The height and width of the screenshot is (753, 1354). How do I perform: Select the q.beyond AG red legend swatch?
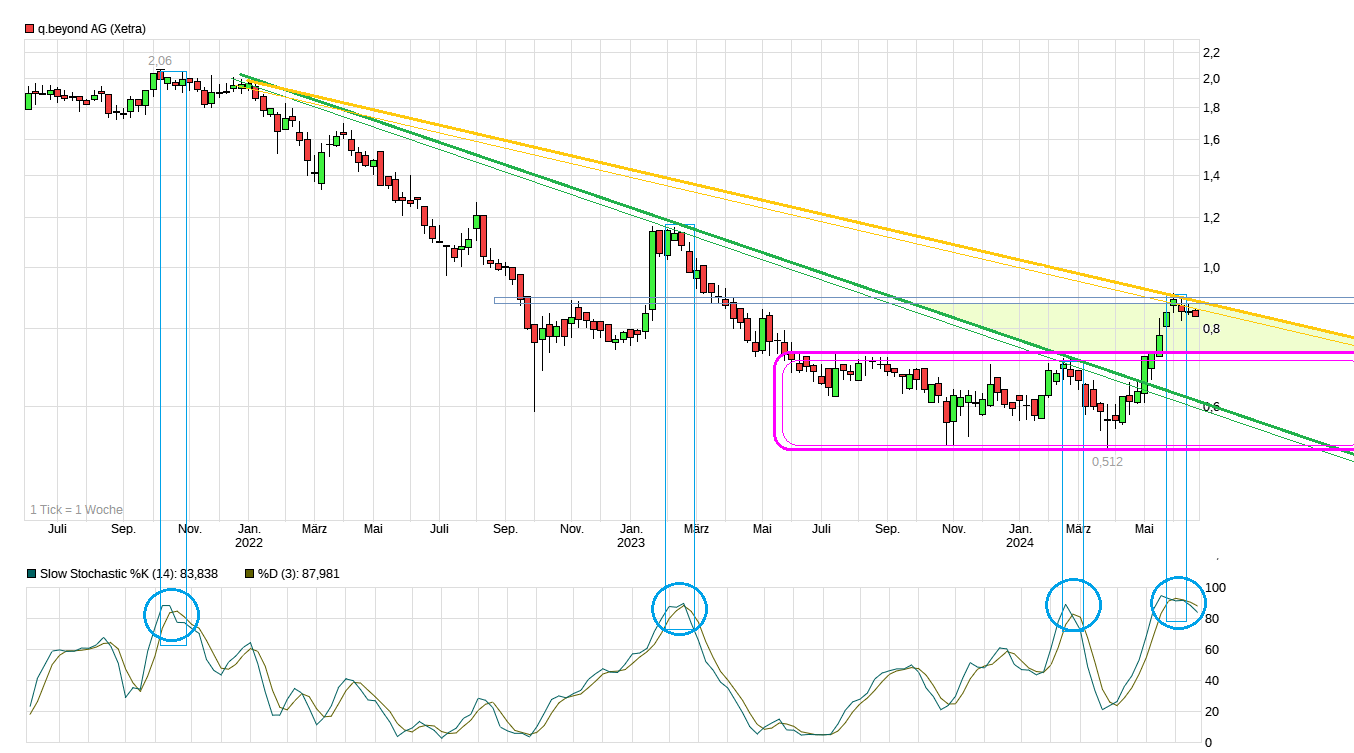pyautogui.click(x=28, y=29)
